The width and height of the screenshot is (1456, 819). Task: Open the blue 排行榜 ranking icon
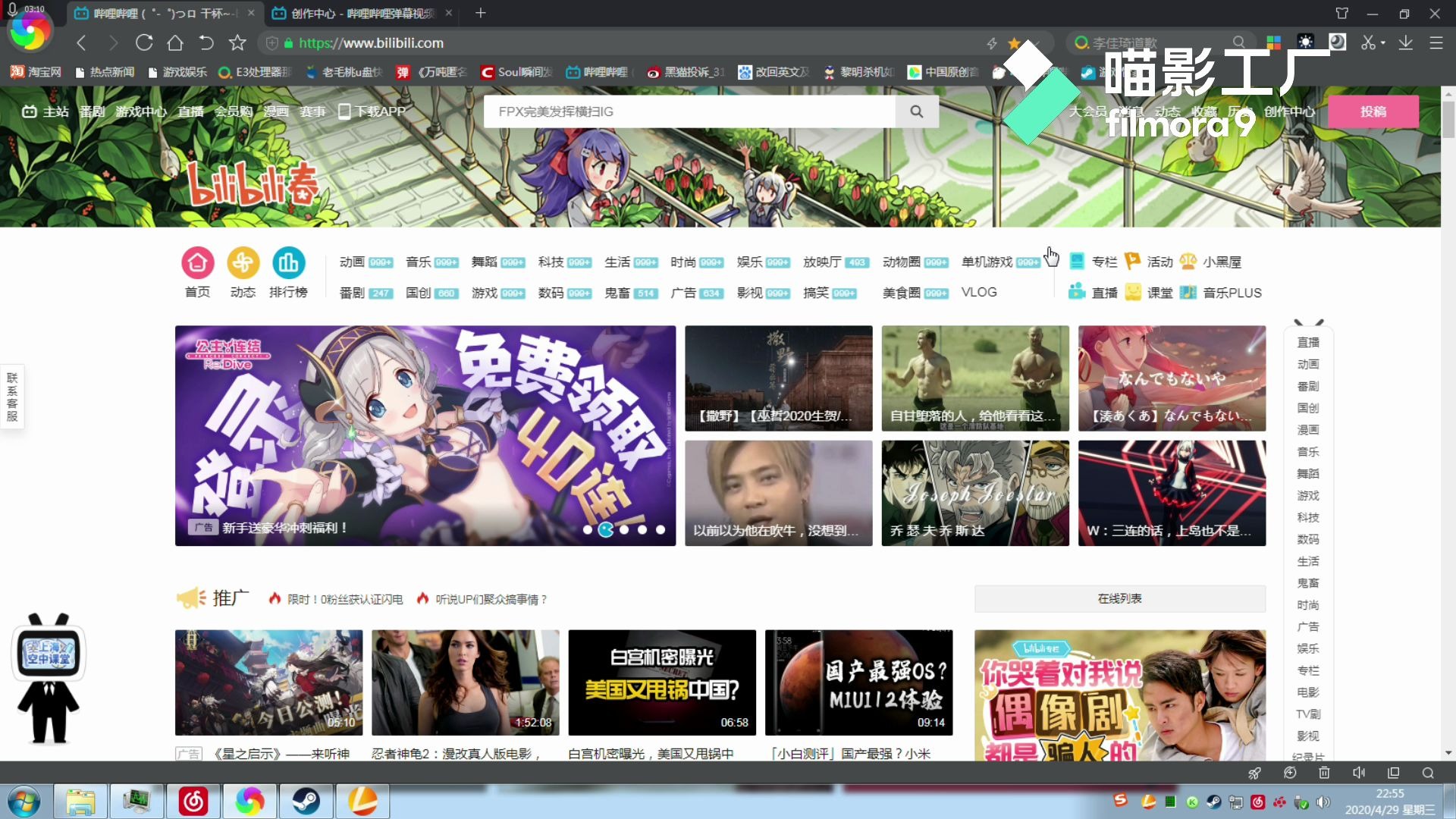(x=288, y=263)
